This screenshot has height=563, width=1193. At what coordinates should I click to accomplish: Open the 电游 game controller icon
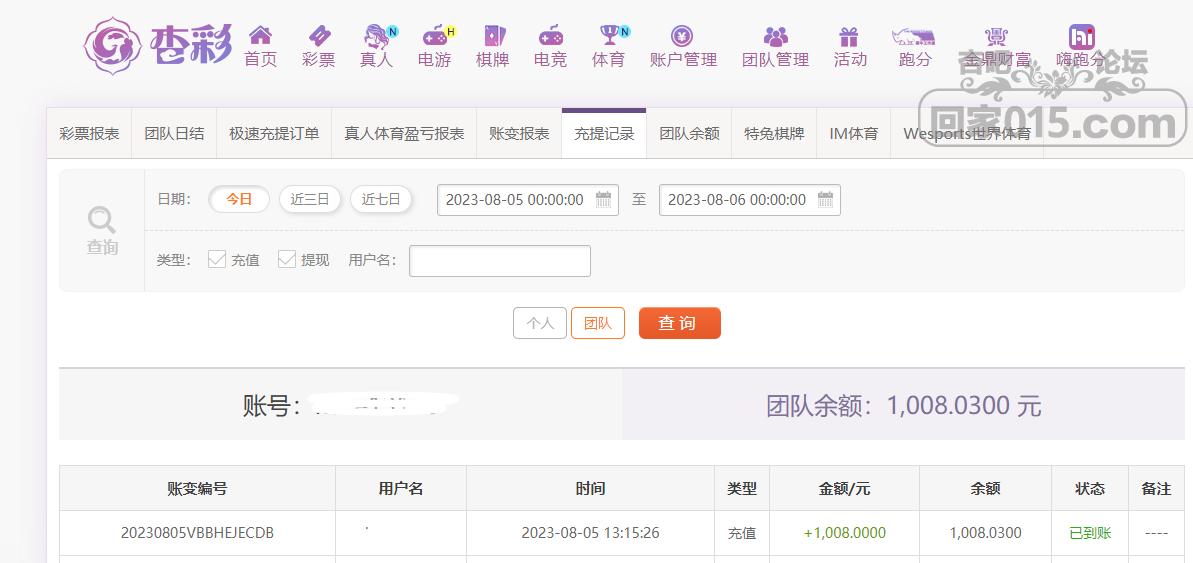click(434, 37)
